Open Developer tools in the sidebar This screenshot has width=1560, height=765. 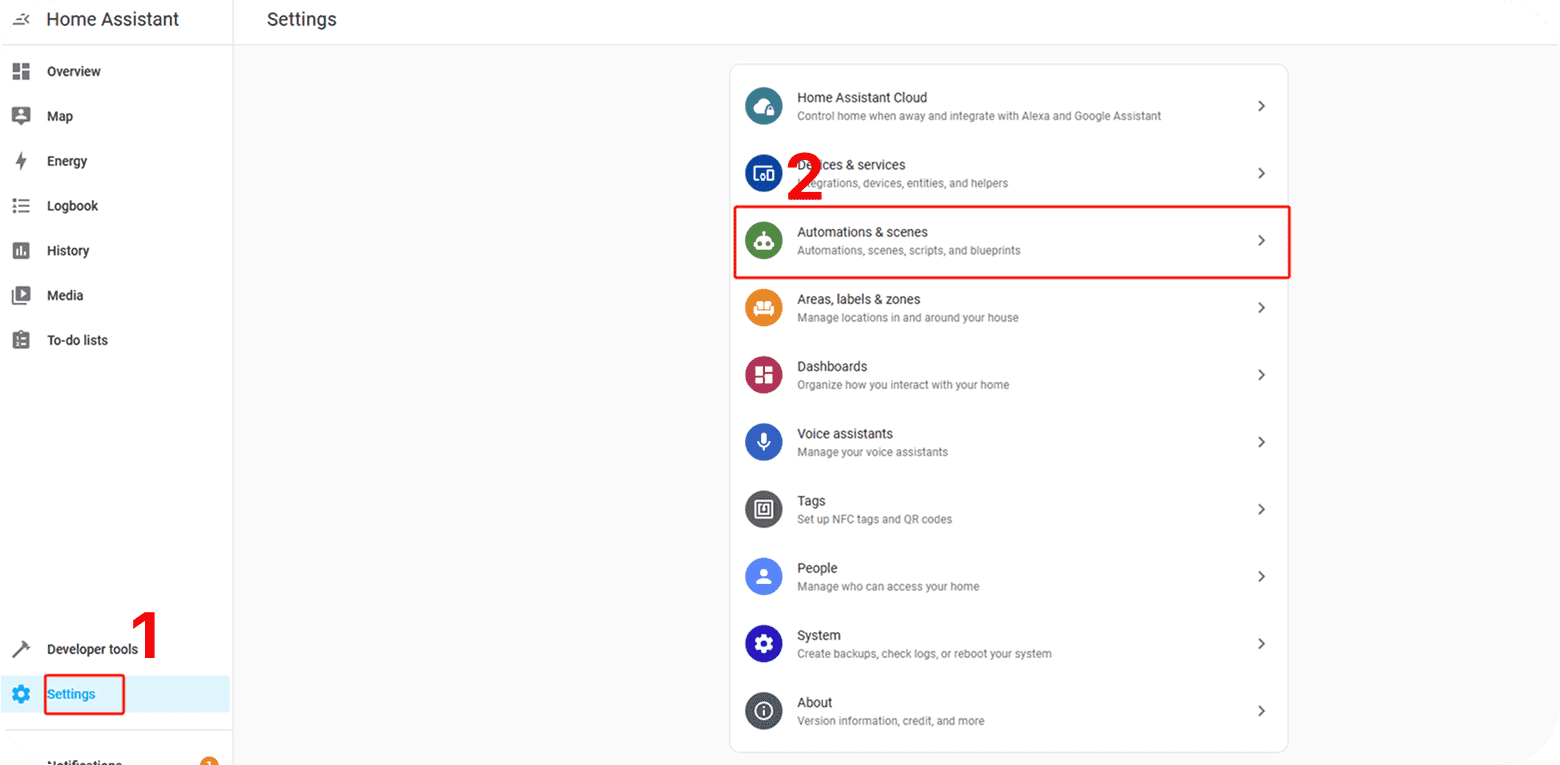(x=92, y=649)
